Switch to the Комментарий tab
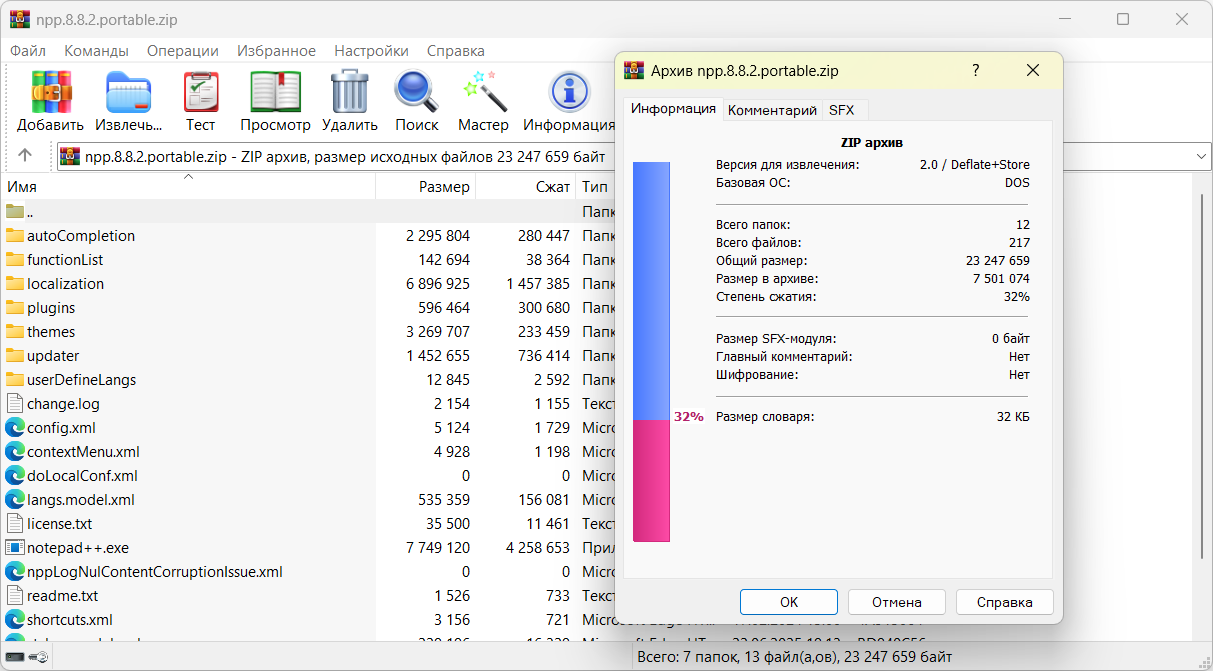 (772, 110)
